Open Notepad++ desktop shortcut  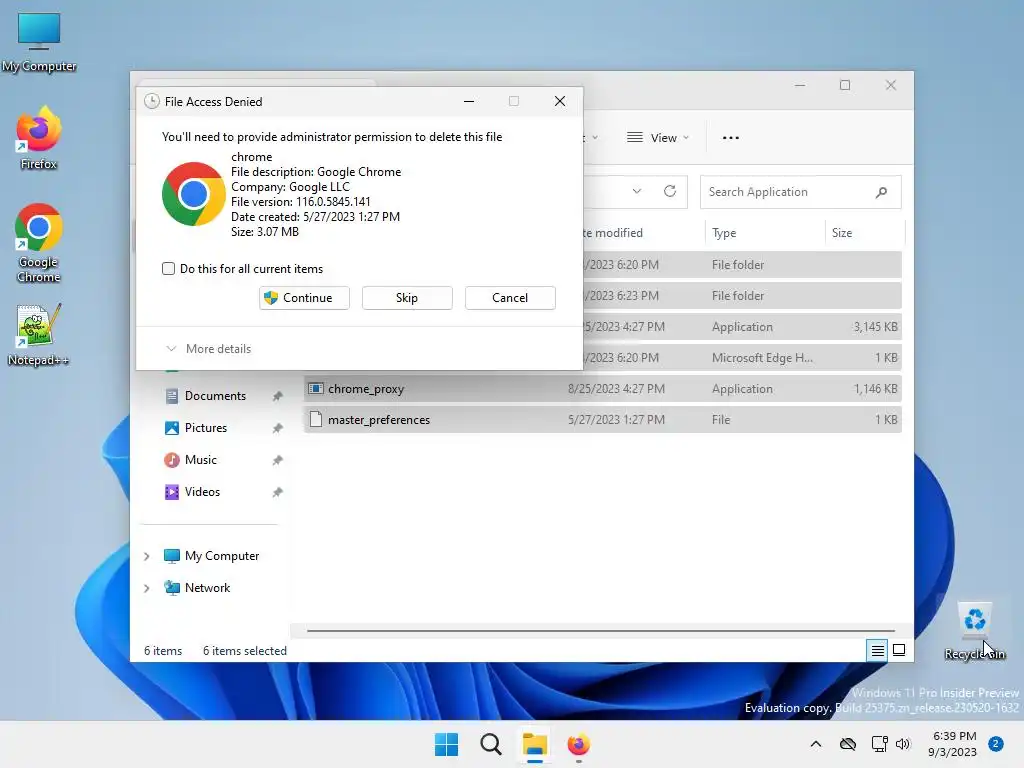click(x=39, y=334)
